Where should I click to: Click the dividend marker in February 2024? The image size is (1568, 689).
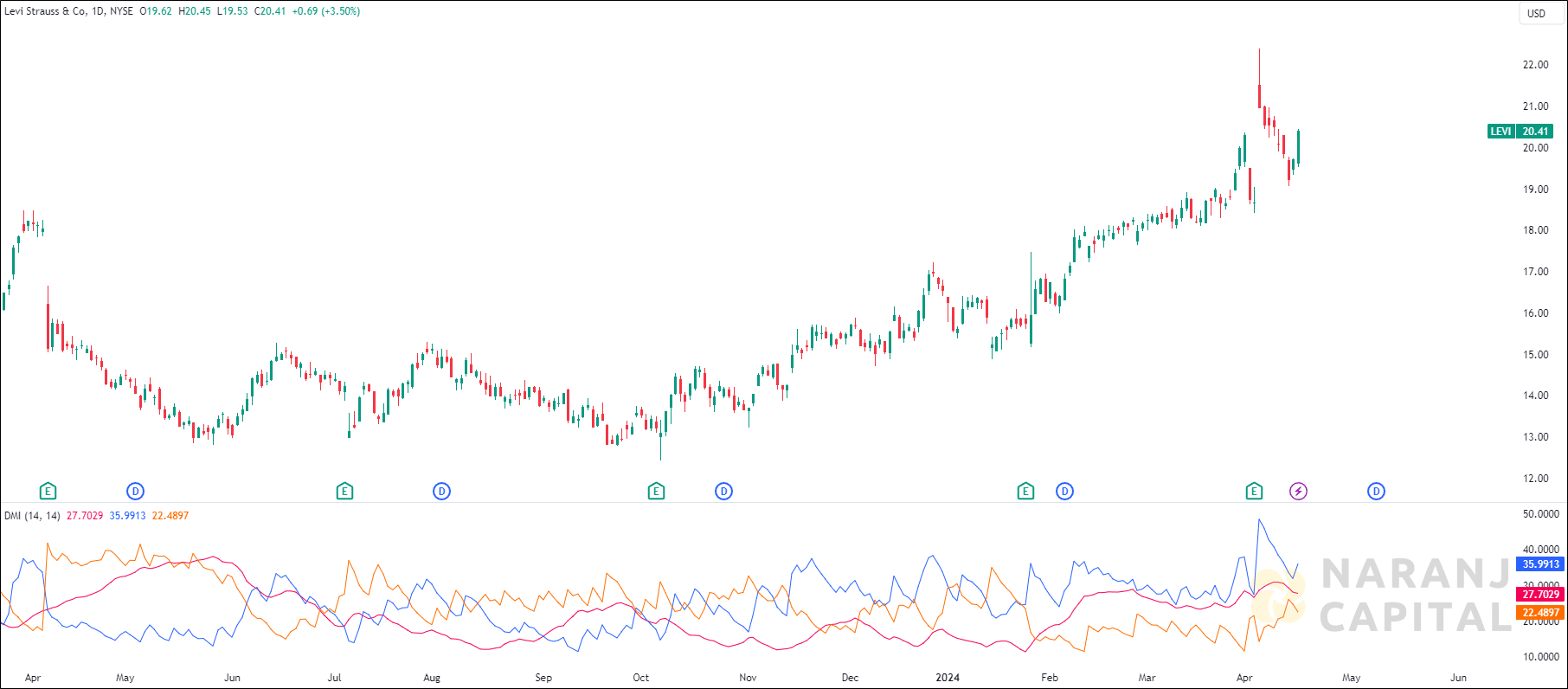1064,492
